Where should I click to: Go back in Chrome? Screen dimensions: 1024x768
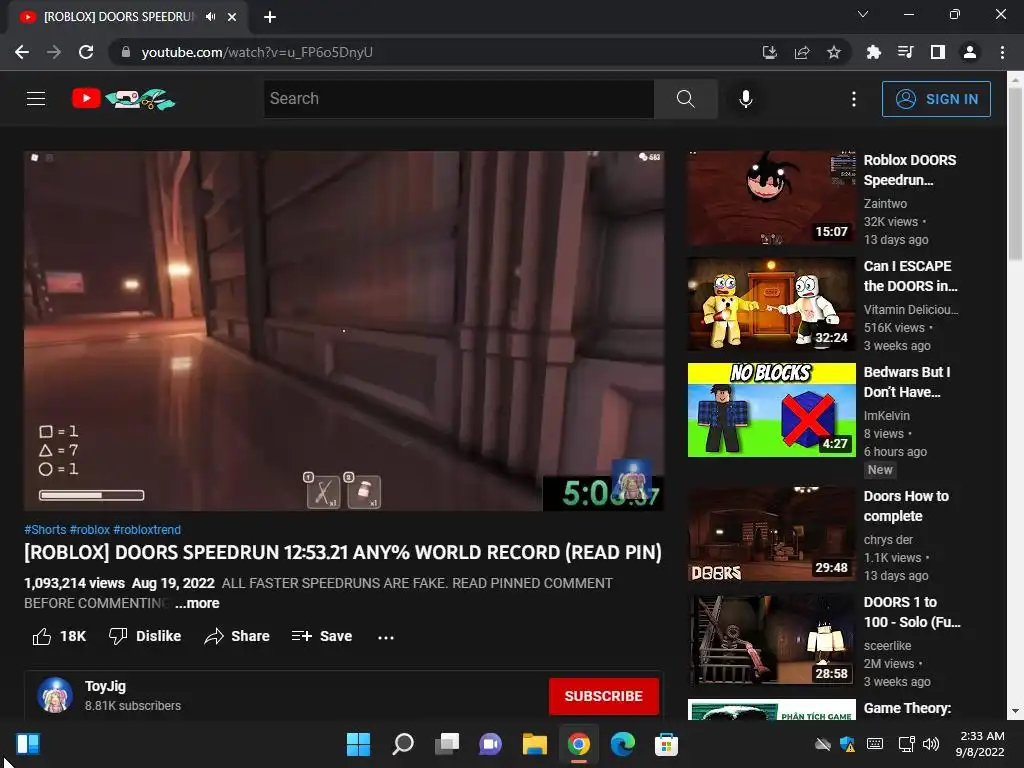pos(22,52)
